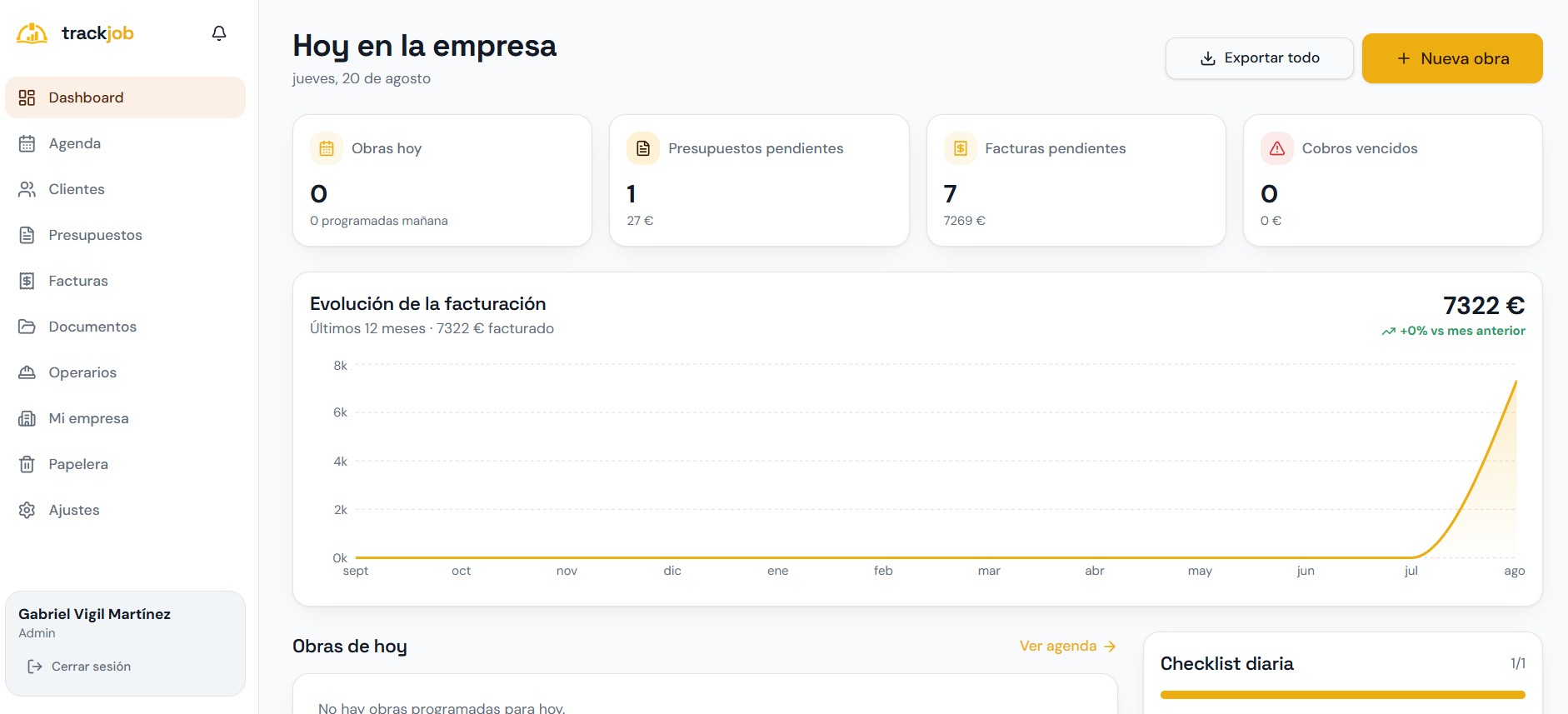This screenshot has width=1568, height=714.
Task: Click the Operarios hard hat icon
Action: 27,372
